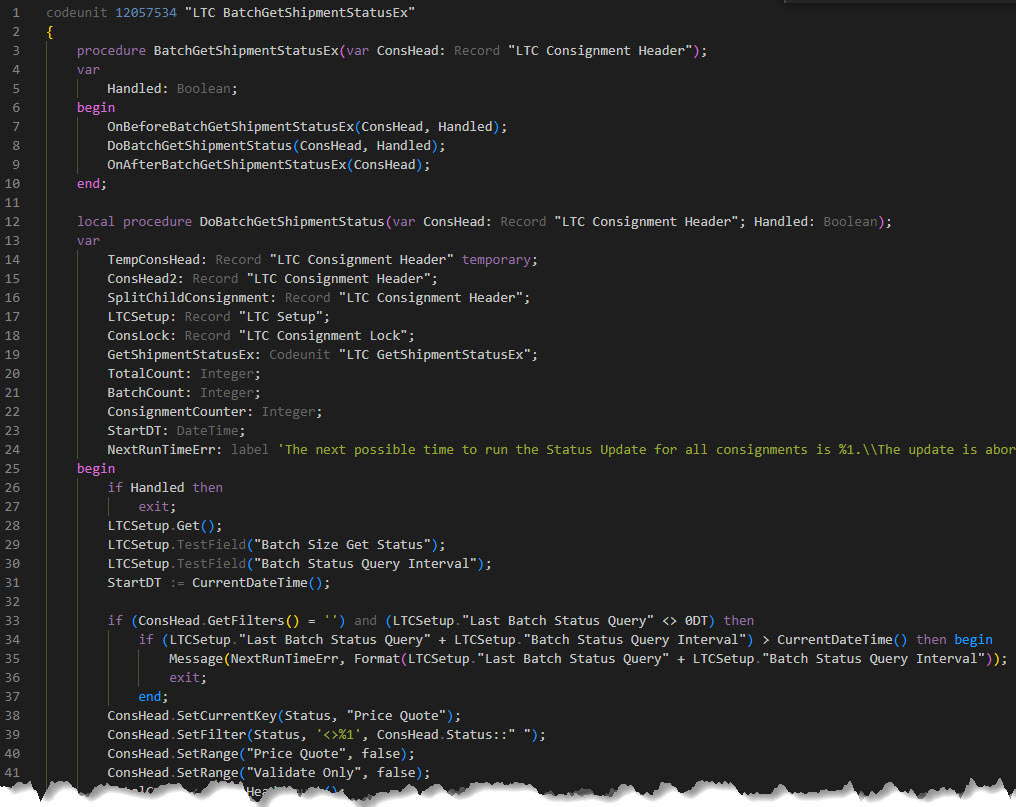
Task: Click line number 33 in the gutter
Action: coord(12,621)
